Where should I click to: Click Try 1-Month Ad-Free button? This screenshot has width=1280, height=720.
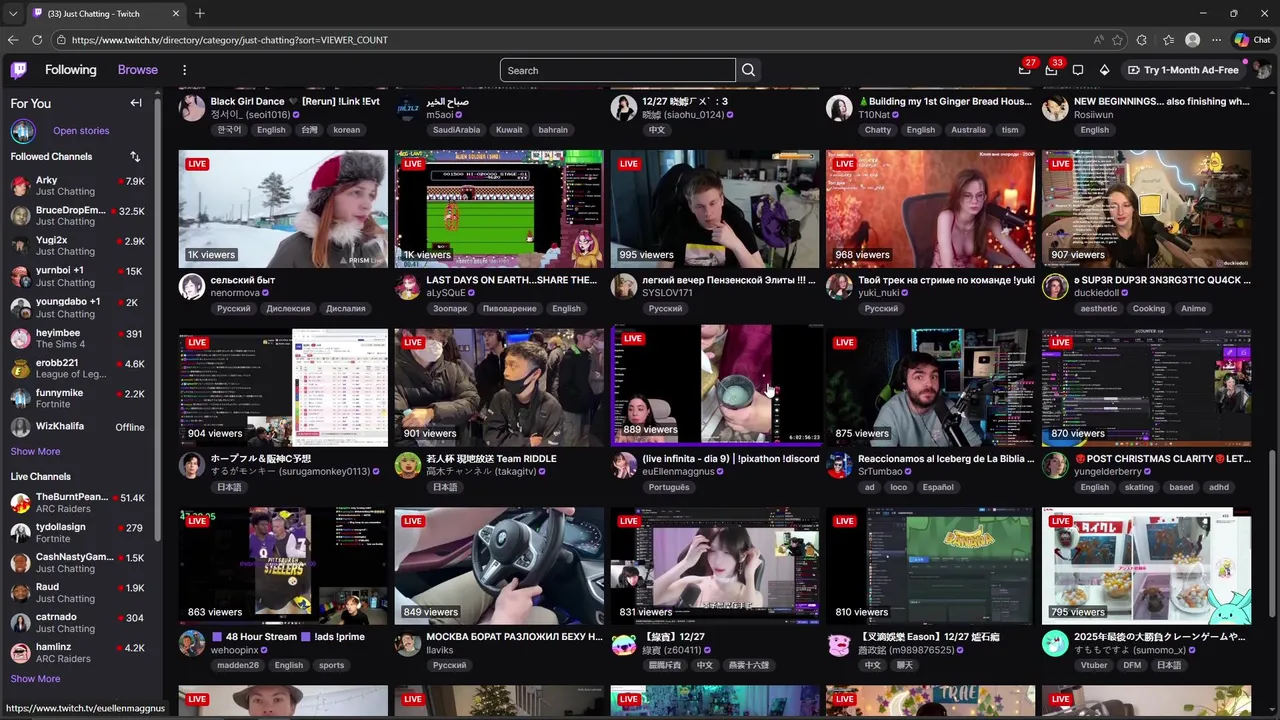(x=1183, y=70)
